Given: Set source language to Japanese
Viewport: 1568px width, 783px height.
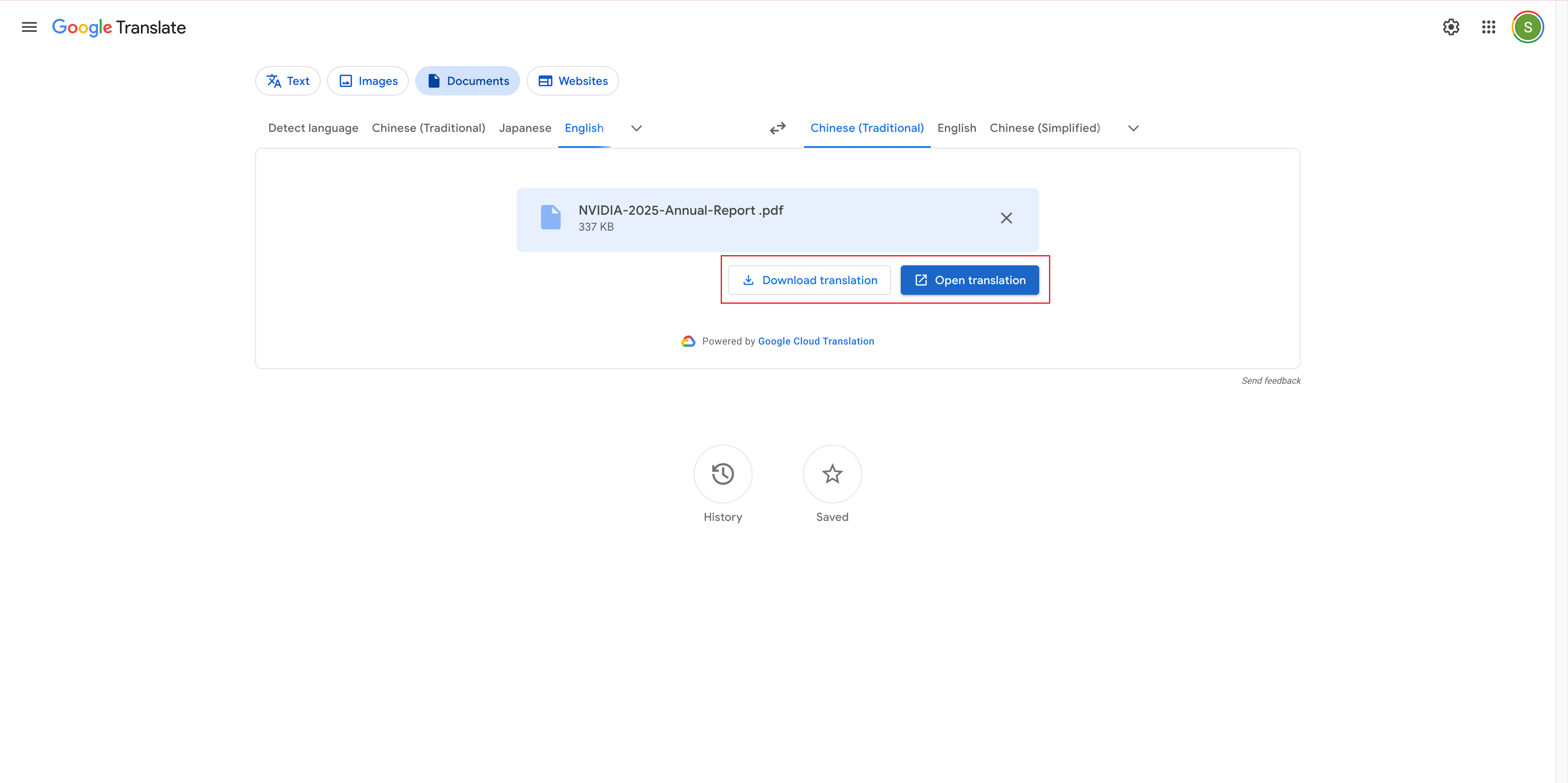Looking at the screenshot, I should coord(525,128).
